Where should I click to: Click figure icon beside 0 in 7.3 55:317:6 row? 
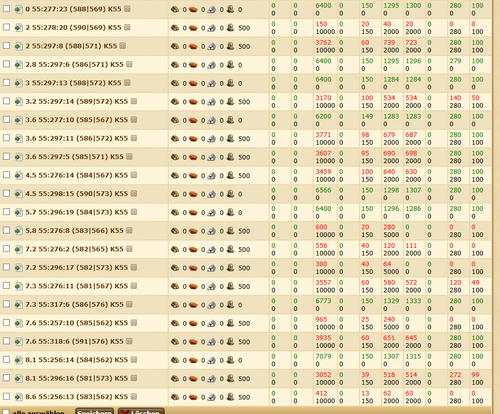coord(230,305)
